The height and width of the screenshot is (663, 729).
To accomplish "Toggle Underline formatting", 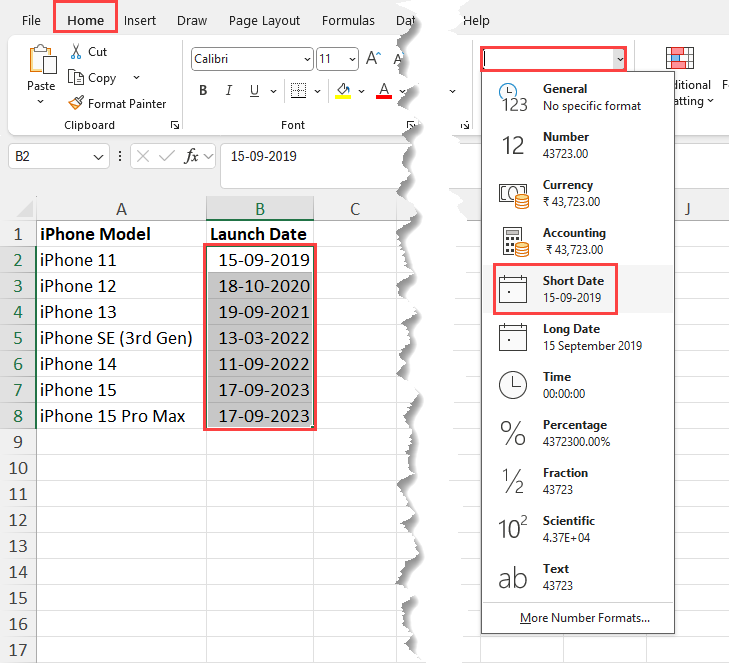I will (x=254, y=90).
